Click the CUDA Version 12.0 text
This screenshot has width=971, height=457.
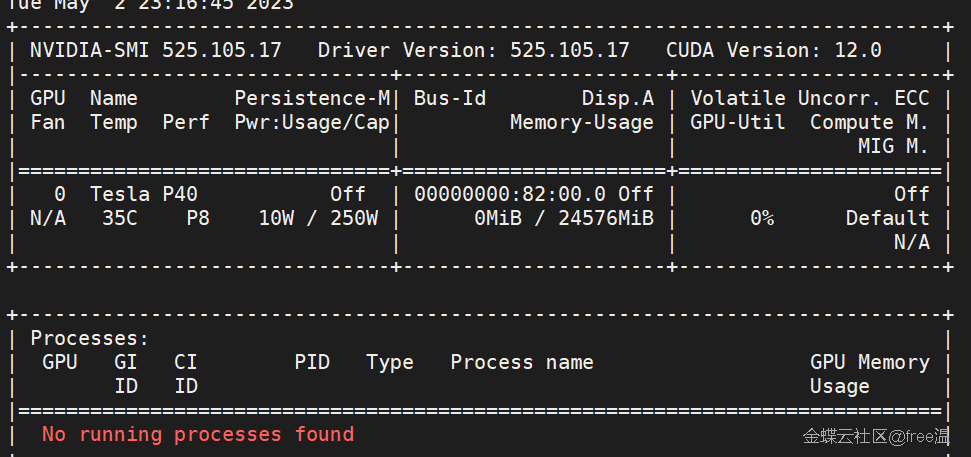pyautogui.click(x=773, y=50)
